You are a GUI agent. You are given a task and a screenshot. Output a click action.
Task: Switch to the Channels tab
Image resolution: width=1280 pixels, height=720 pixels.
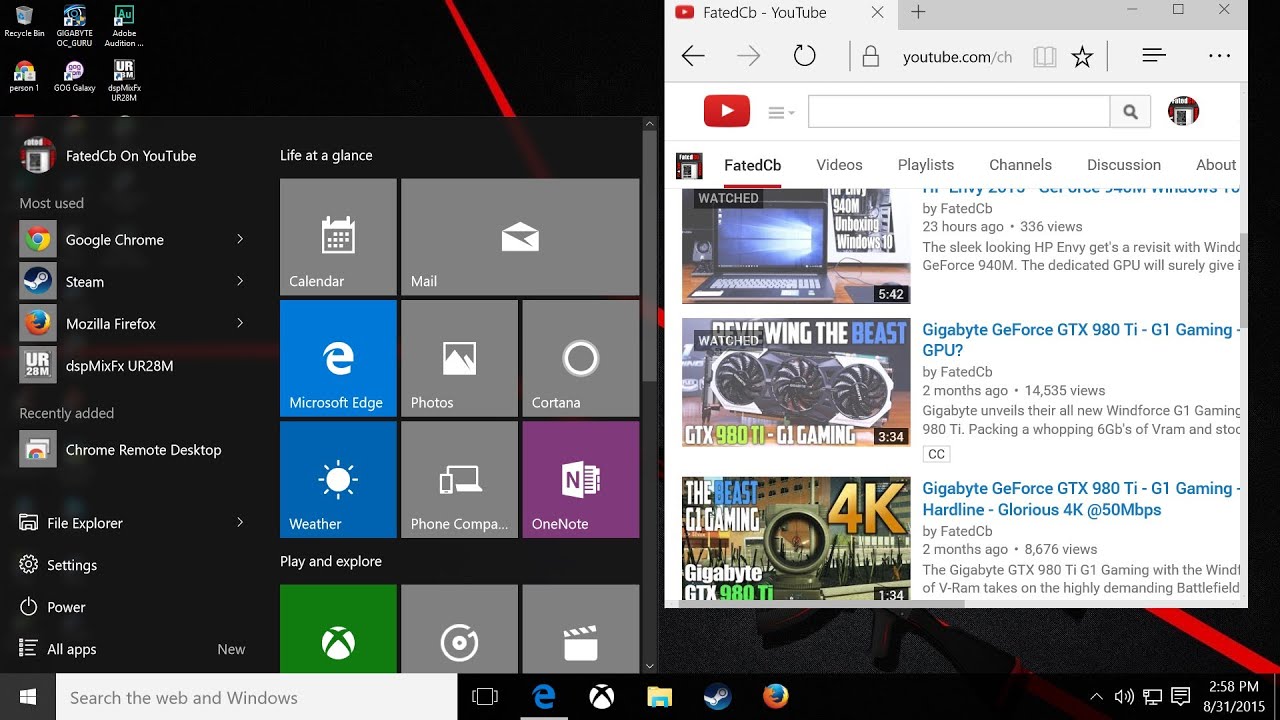pyautogui.click(x=1020, y=165)
